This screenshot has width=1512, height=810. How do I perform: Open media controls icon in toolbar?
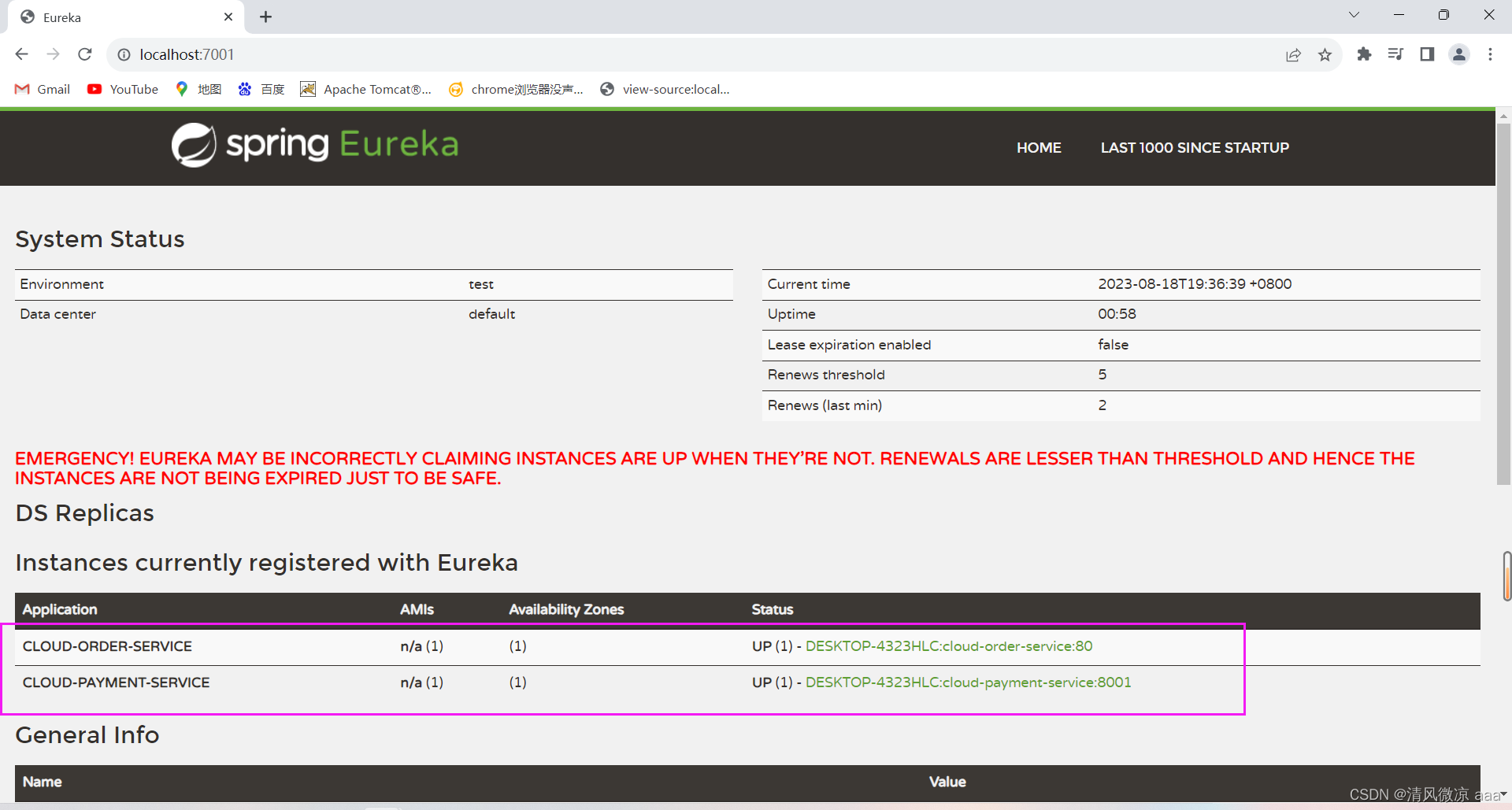[1395, 54]
